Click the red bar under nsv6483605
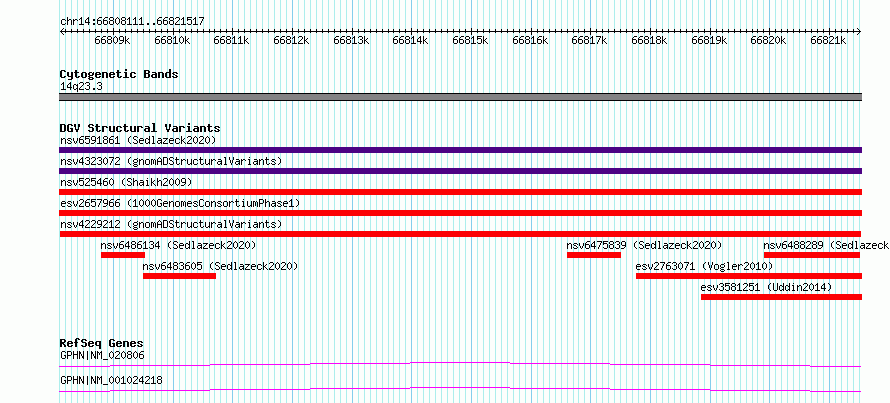890x403 pixels. point(179,276)
